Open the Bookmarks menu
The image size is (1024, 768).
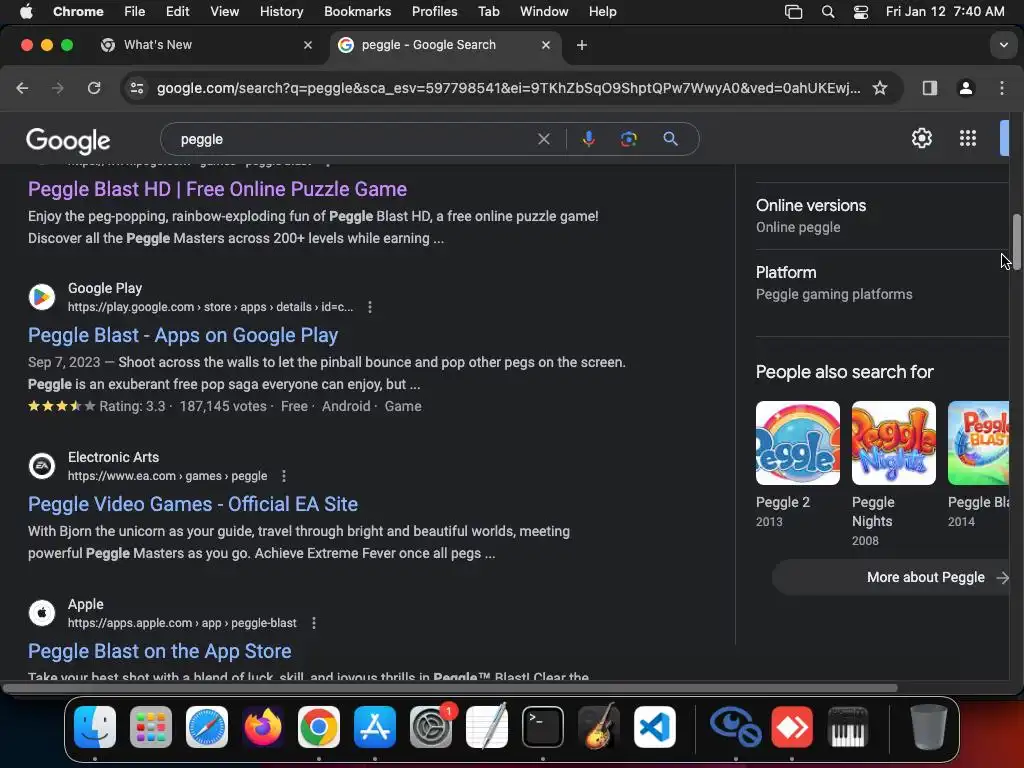pyautogui.click(x=357, y=12)
